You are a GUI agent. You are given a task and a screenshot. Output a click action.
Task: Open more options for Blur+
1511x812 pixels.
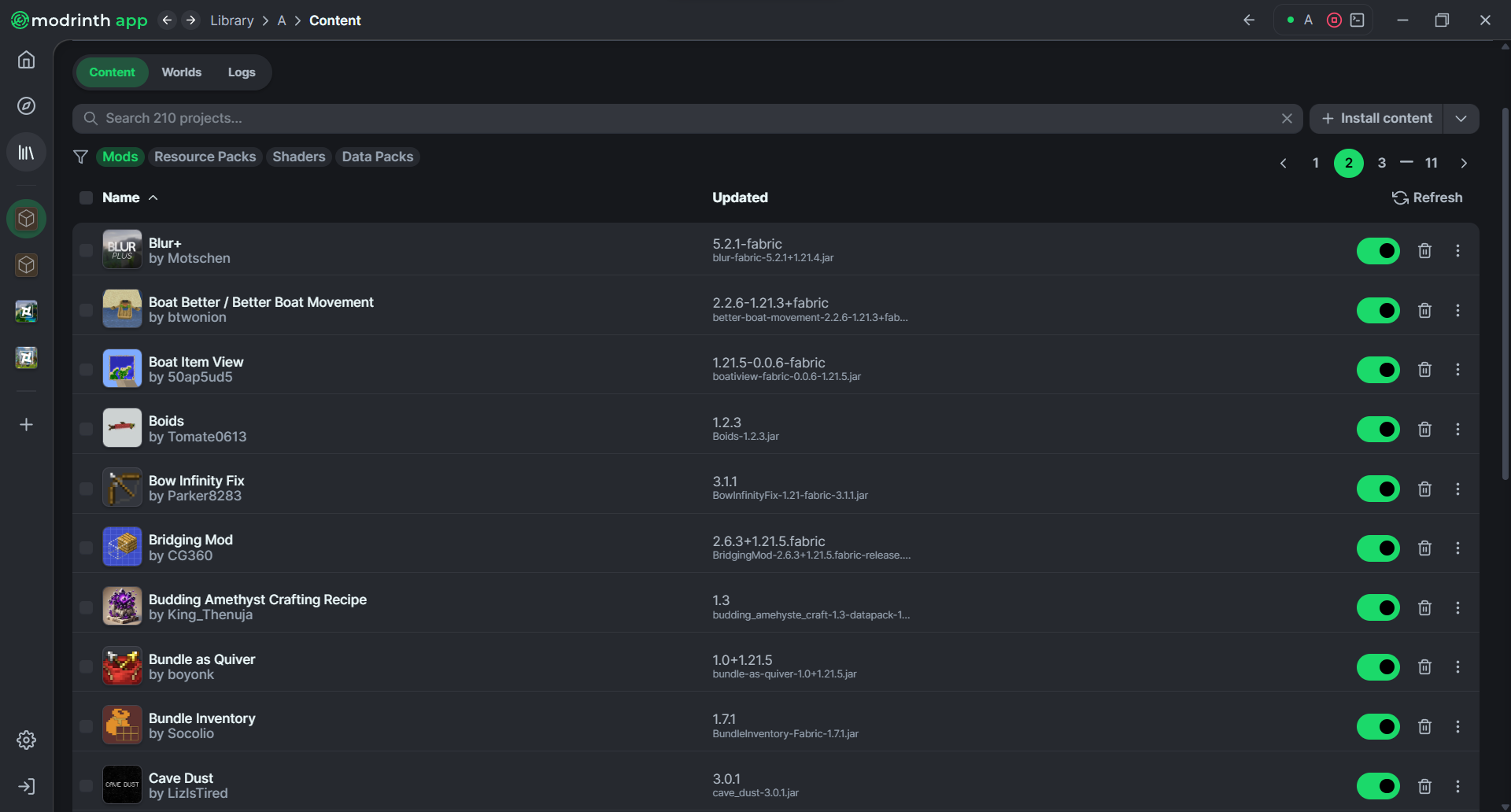tap(1457, 251)
